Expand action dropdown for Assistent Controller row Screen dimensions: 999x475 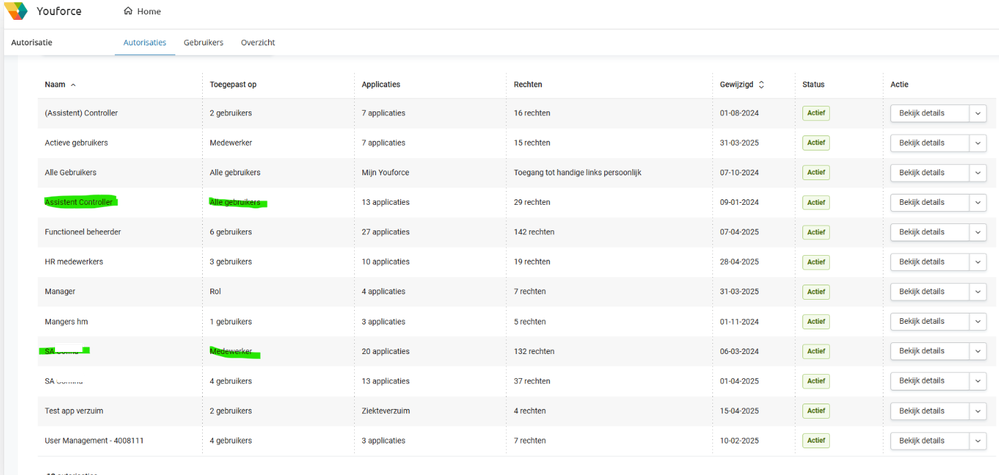978,202
